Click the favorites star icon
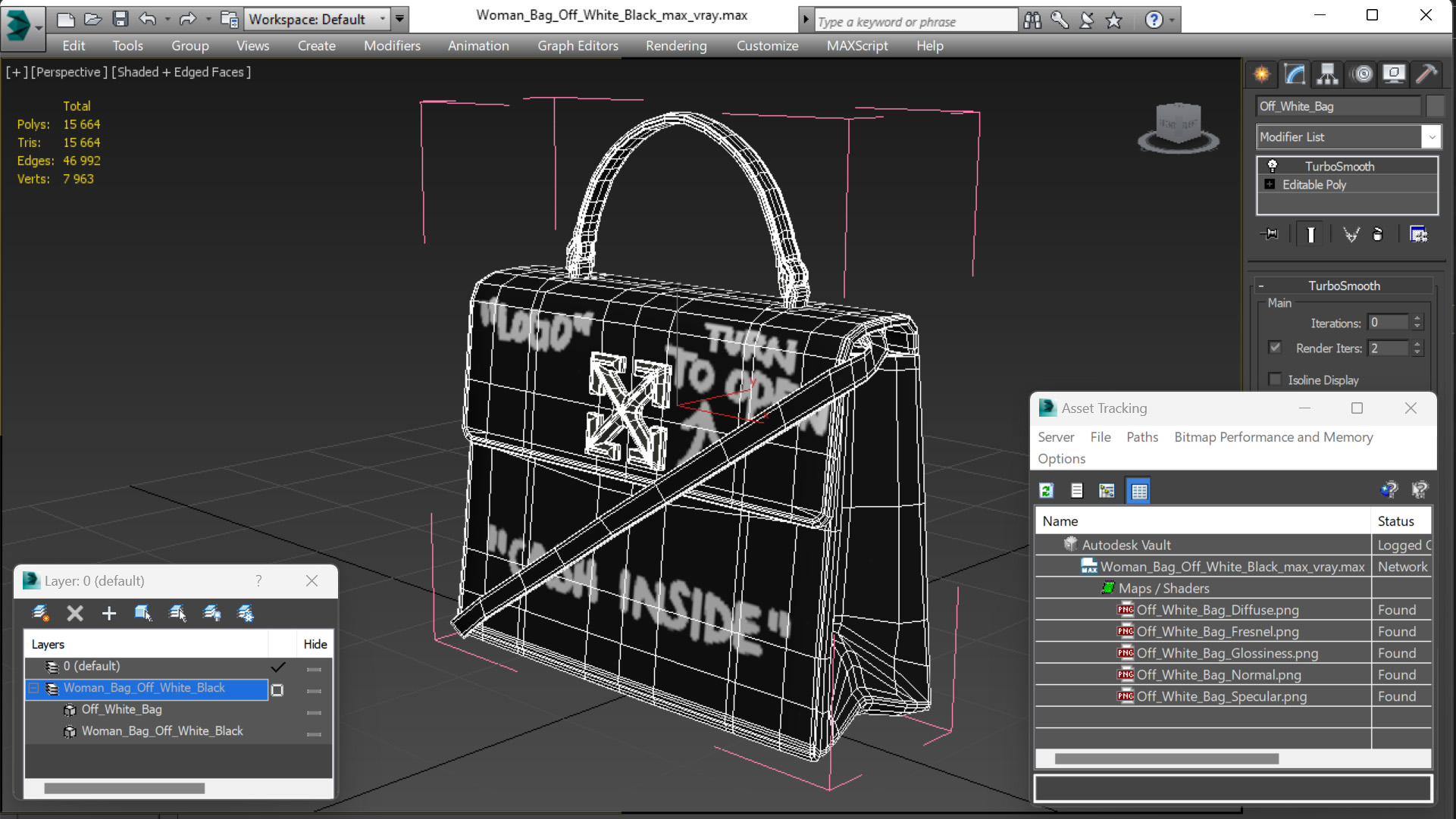The image size is (1456, 819). (x=1113, y=20)
